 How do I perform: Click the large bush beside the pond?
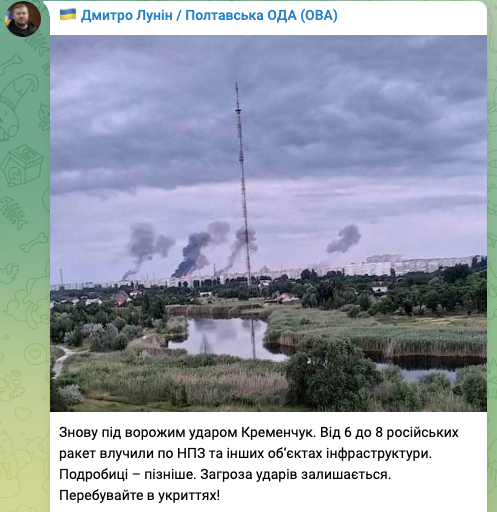332,375
